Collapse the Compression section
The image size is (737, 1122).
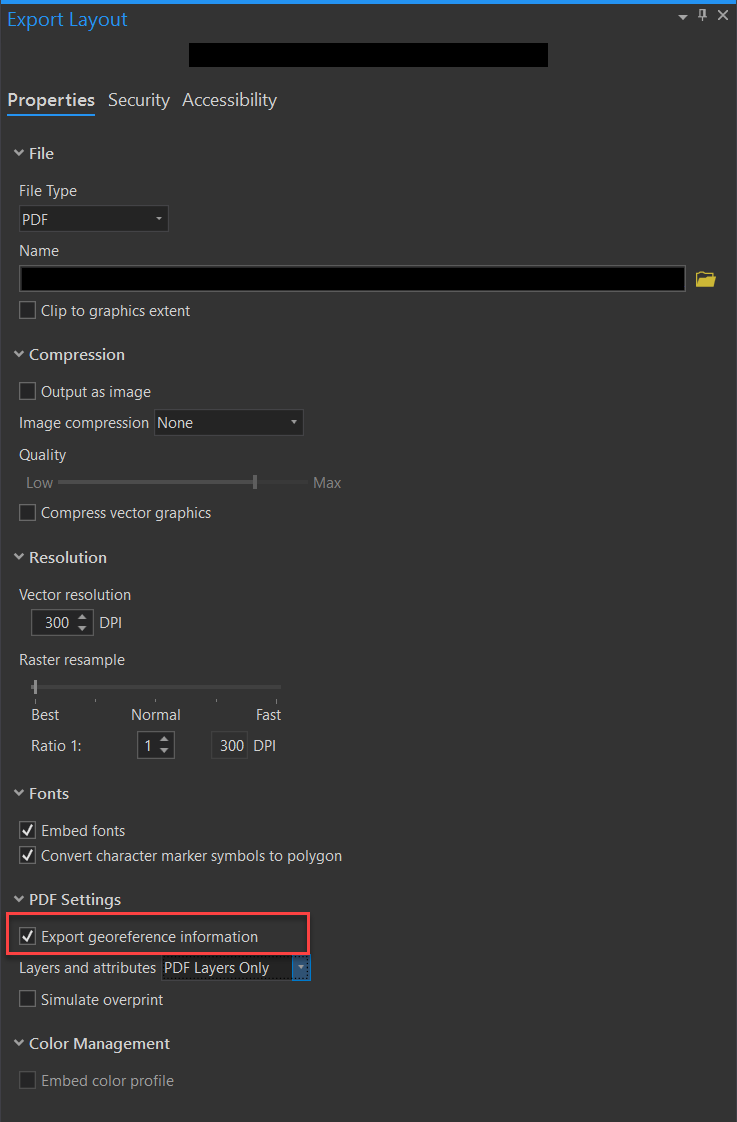[19, 354]
